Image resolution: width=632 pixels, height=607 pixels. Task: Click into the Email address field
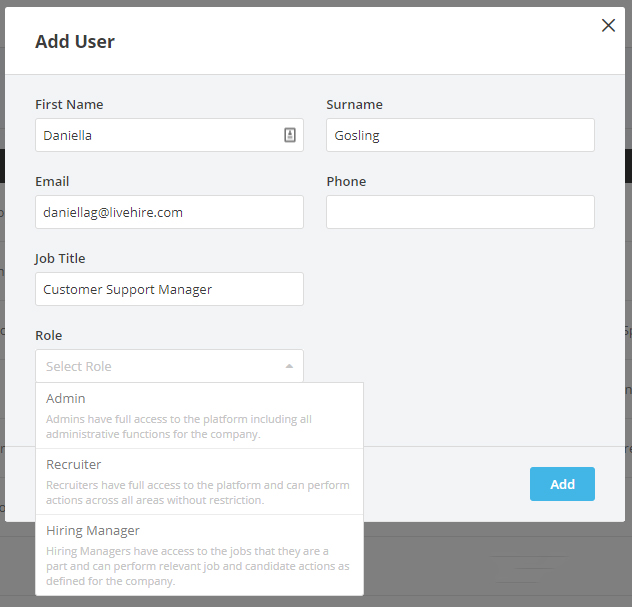169,212
